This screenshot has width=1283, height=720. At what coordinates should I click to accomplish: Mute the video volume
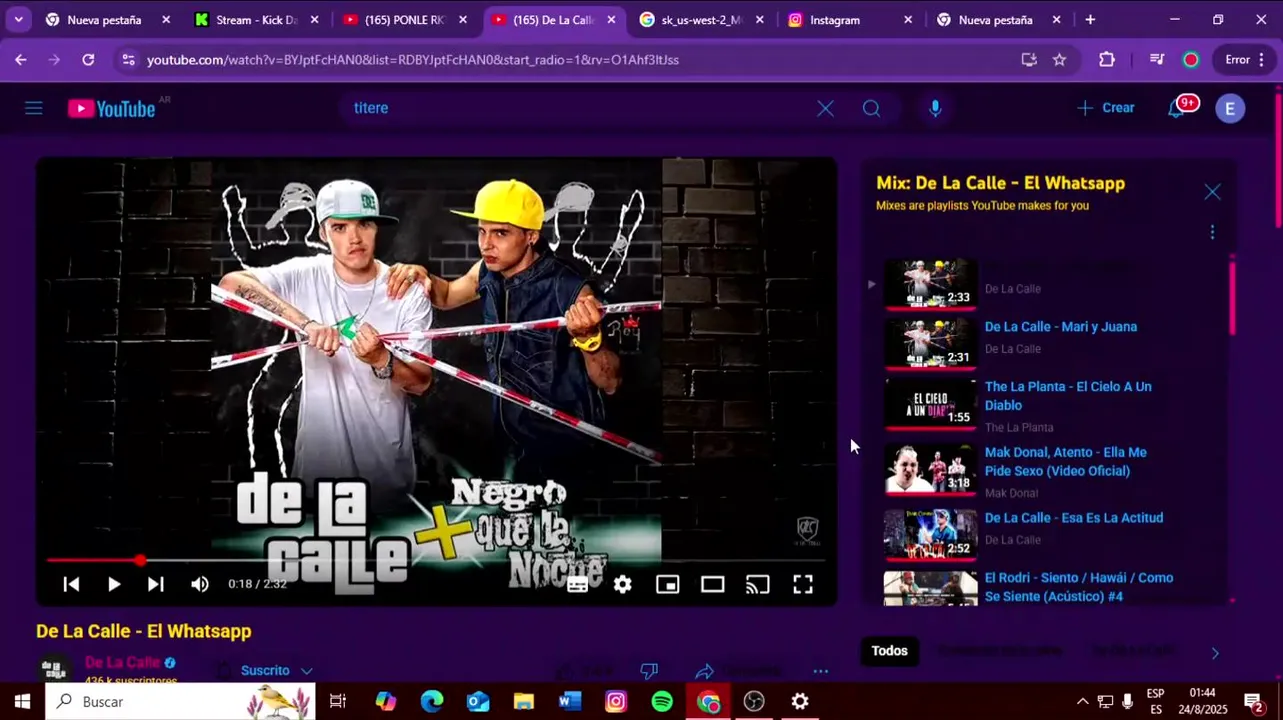[x=200, y=584]
